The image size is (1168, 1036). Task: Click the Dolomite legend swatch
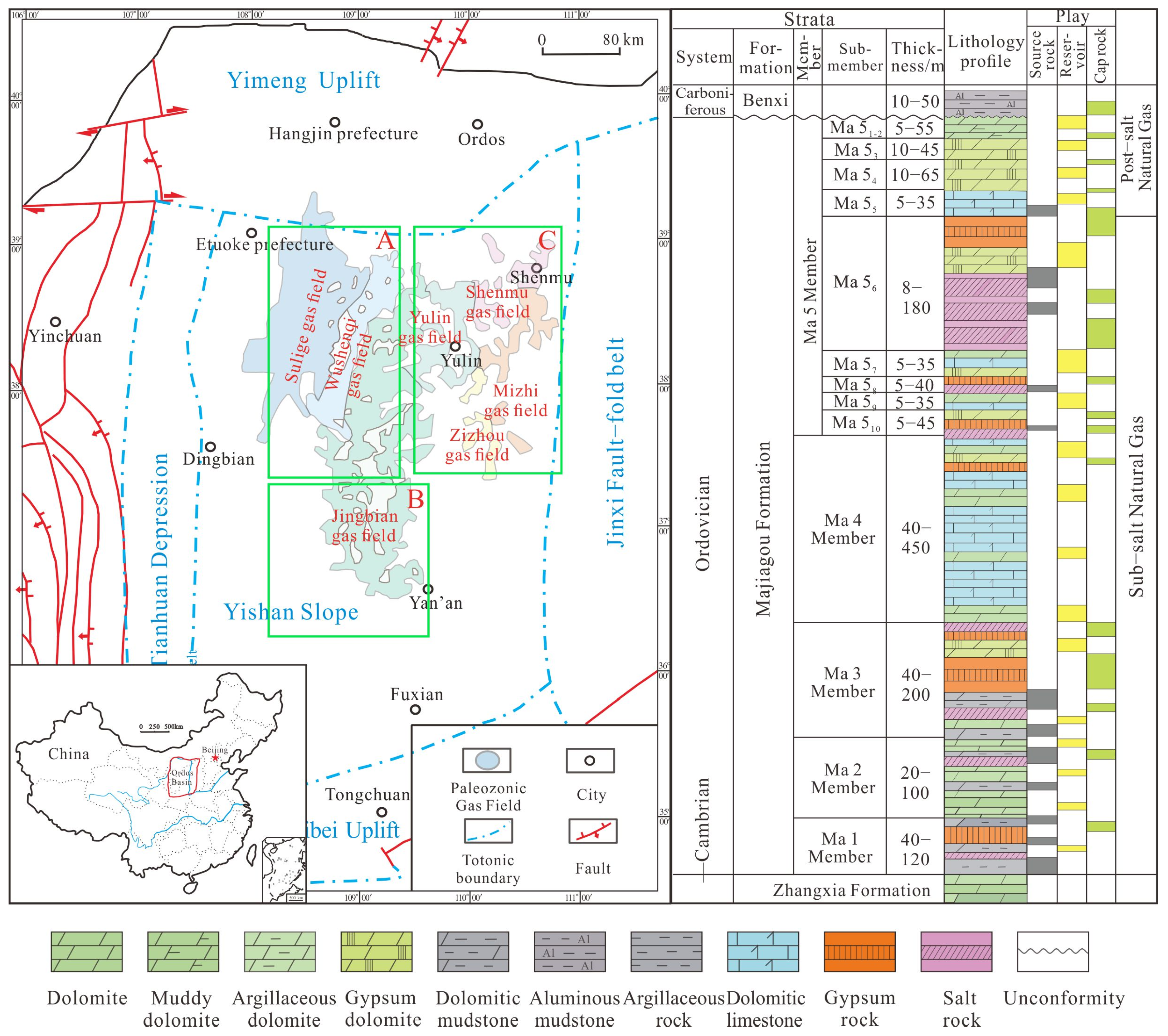point(86,952)
